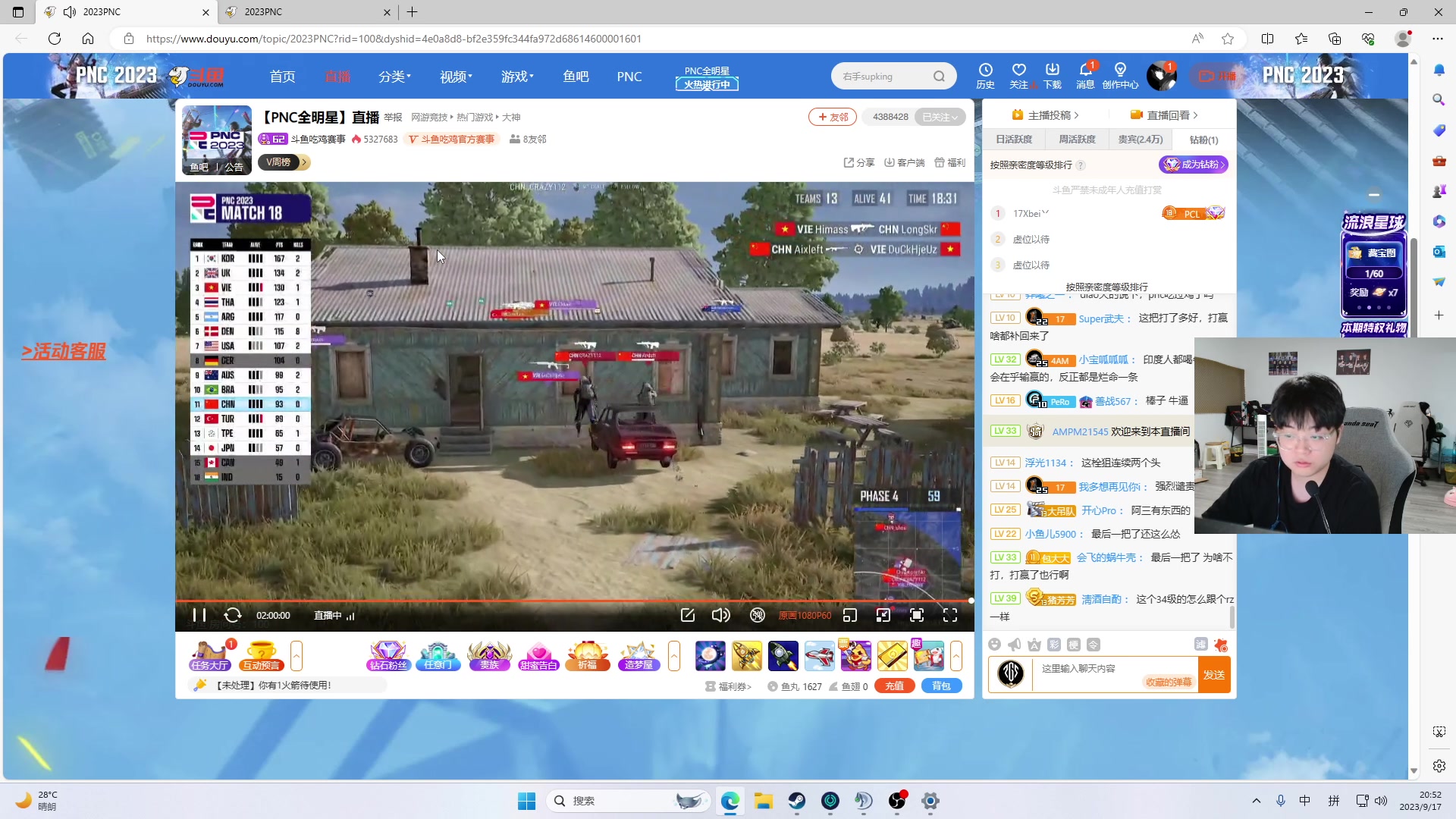Expand arrow beside 互动预言
1456x819 pixels.
(297, 656)
